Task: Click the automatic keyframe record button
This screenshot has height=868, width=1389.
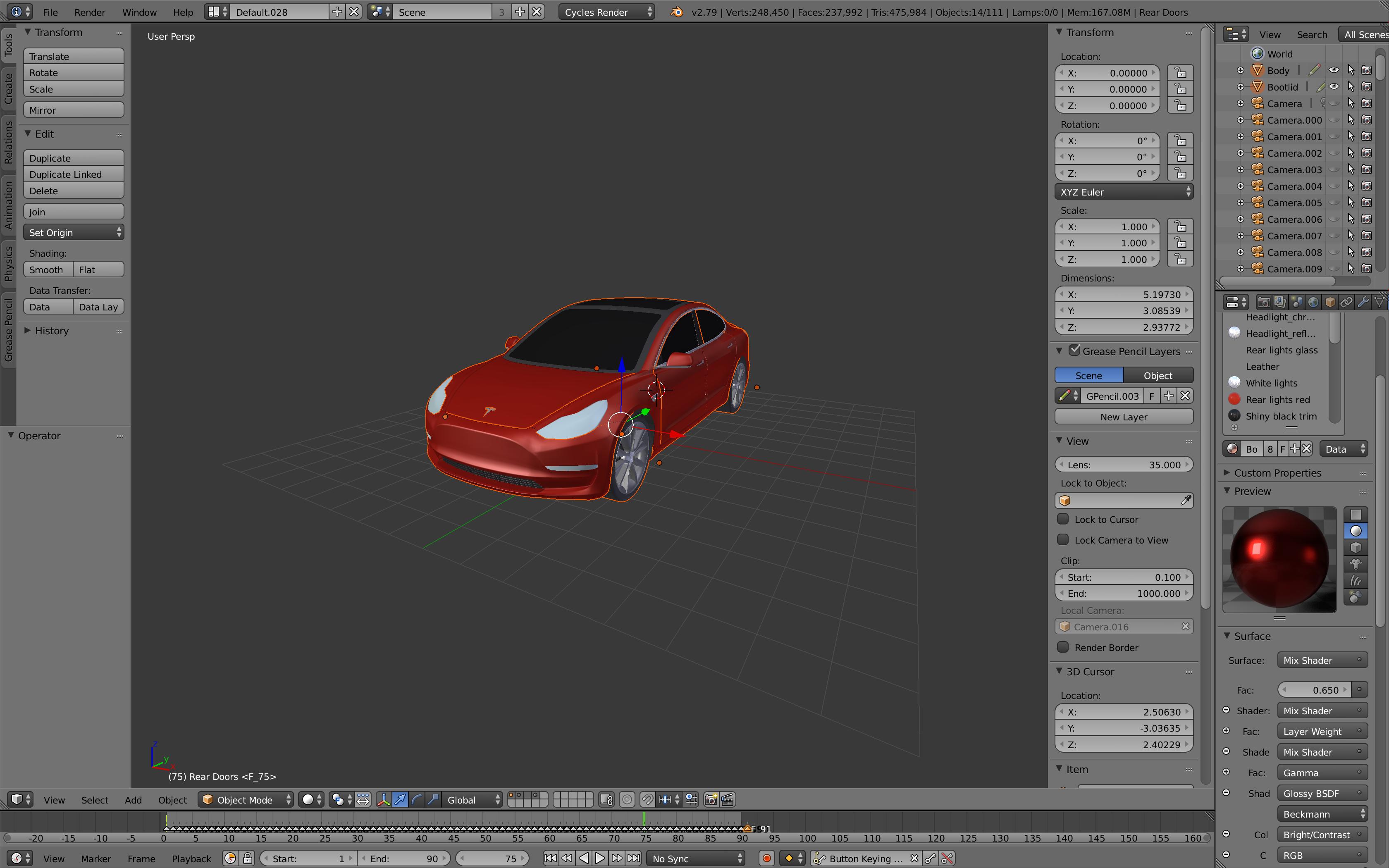Action: pyautogui.click(x=766, y=858)
